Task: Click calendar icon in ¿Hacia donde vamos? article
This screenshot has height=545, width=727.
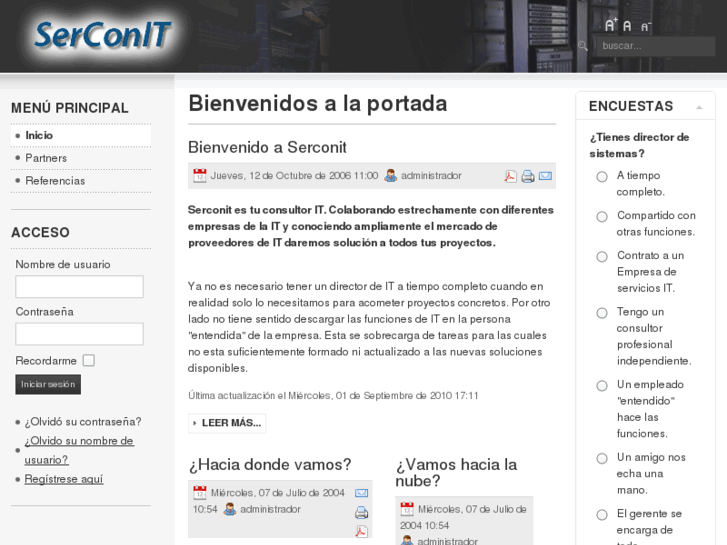Action: [200, 493]
